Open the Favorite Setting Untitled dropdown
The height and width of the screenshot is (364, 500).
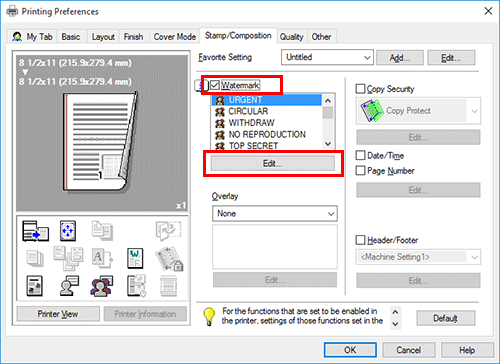click(327, 57)
